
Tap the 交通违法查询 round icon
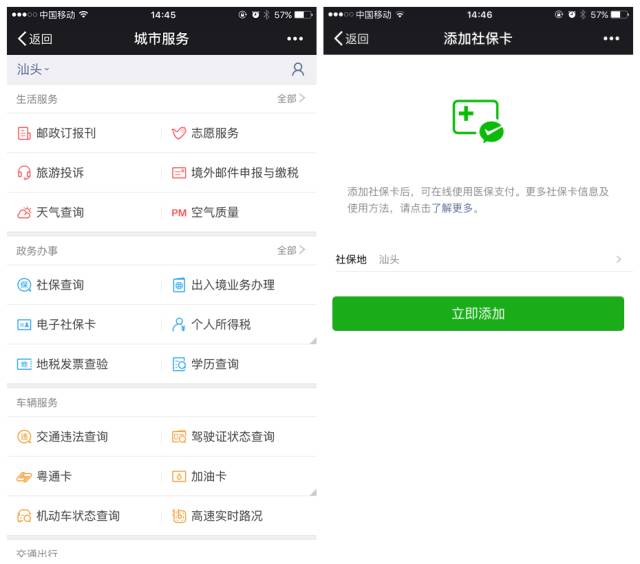24,436
